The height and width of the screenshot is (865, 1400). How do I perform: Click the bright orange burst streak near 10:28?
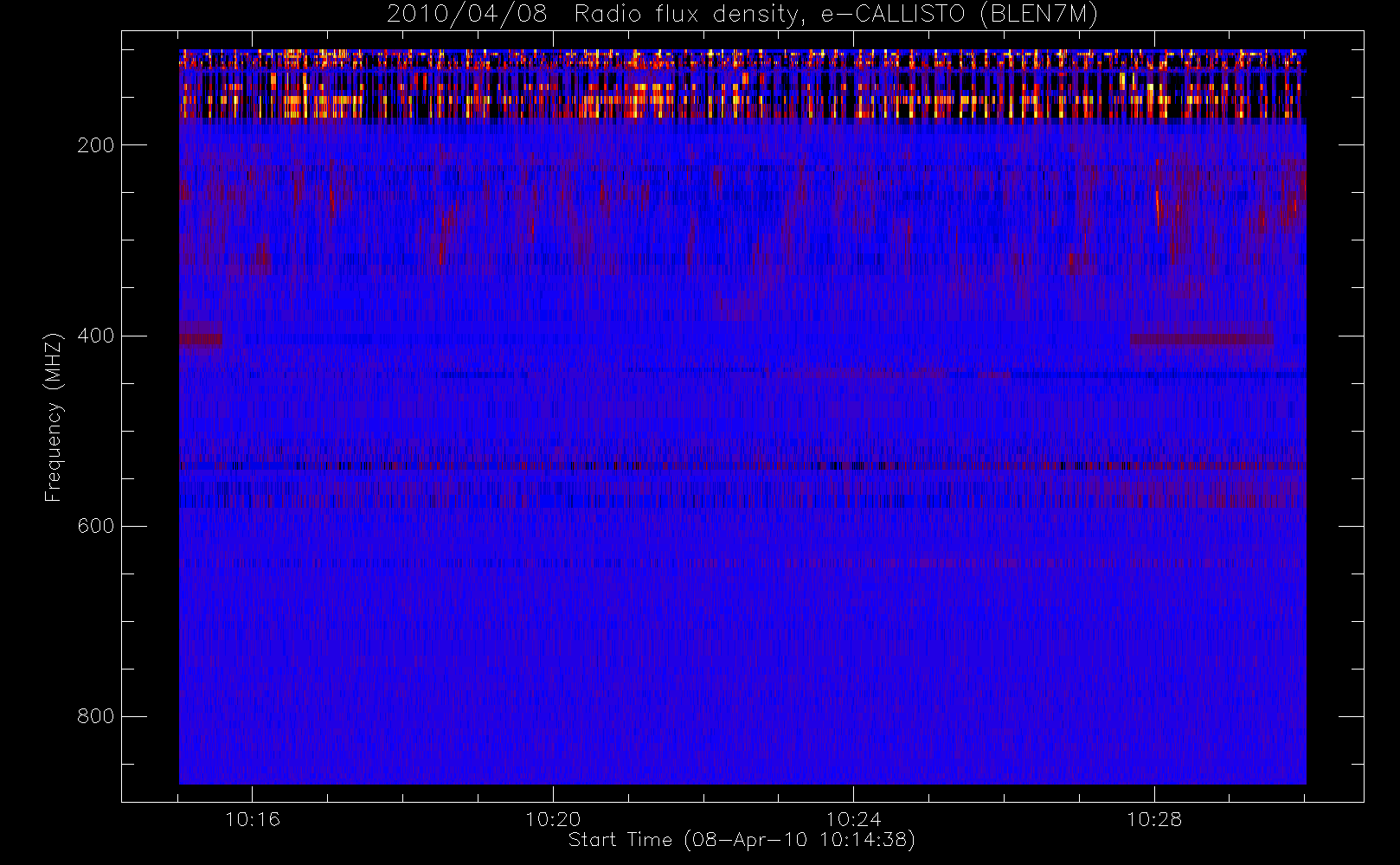click(x=1158, y=208)
